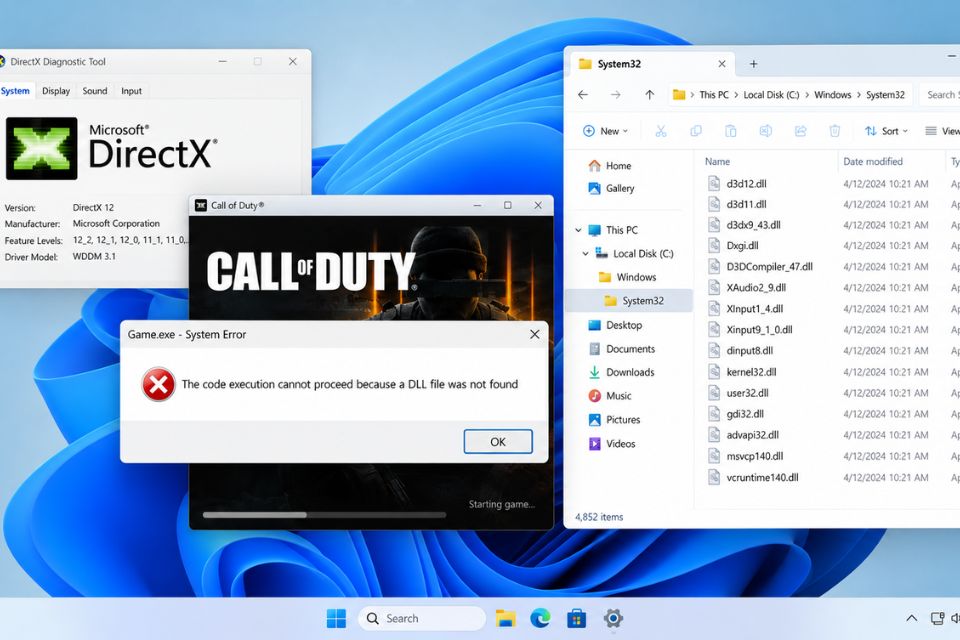Expand chevron after Windows in address bar
Viewport: 960px width, 640px height.
858,95
